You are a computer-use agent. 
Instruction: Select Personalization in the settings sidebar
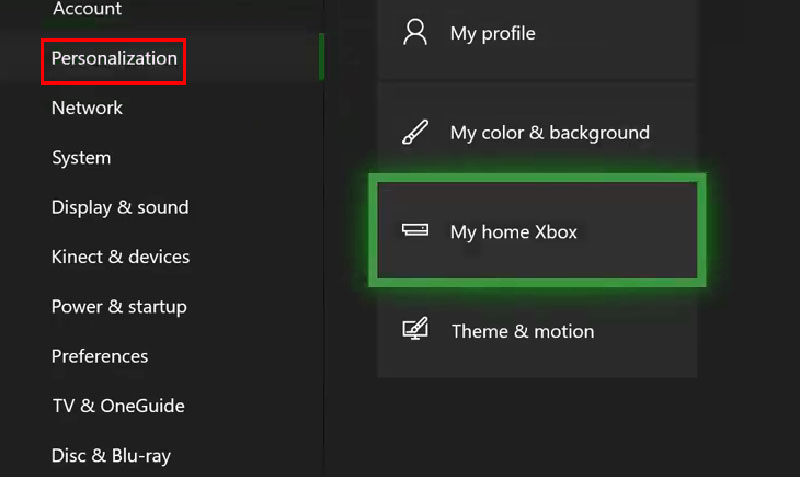click(x=114, y=58)
